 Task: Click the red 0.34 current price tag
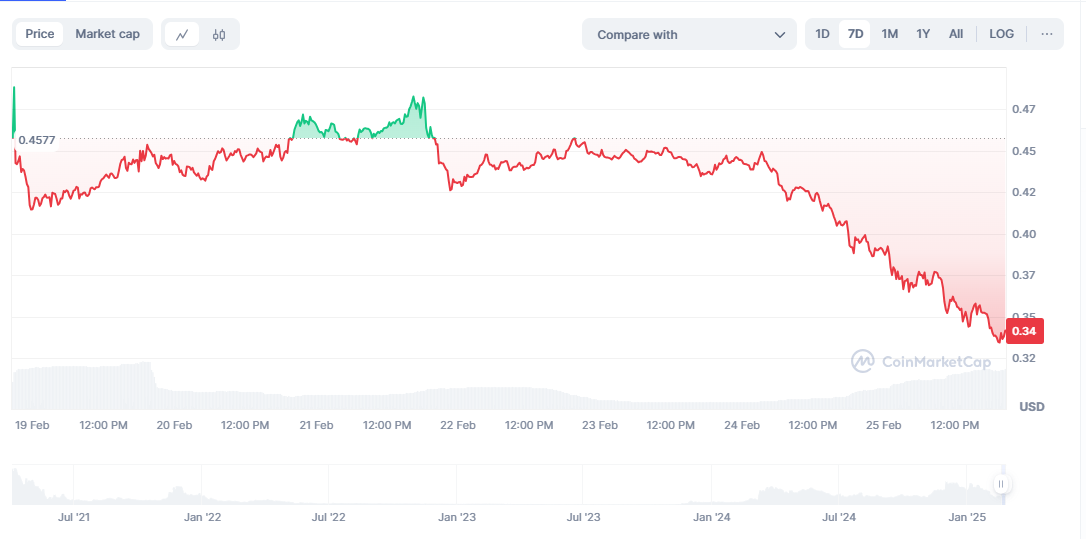[x=1023, y=331]
